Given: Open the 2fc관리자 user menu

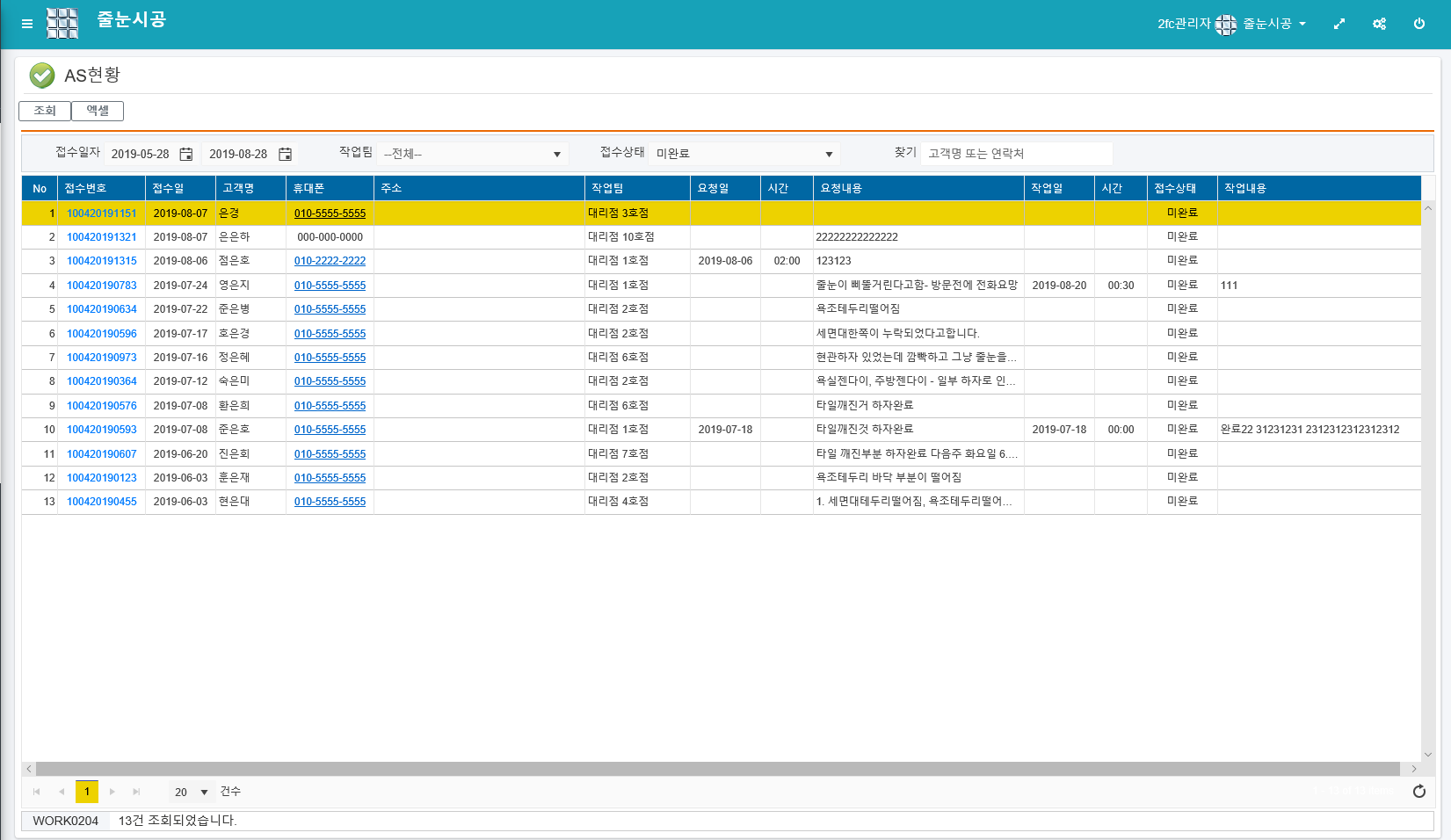Looking at the screenshot, I should point(1230,24).
